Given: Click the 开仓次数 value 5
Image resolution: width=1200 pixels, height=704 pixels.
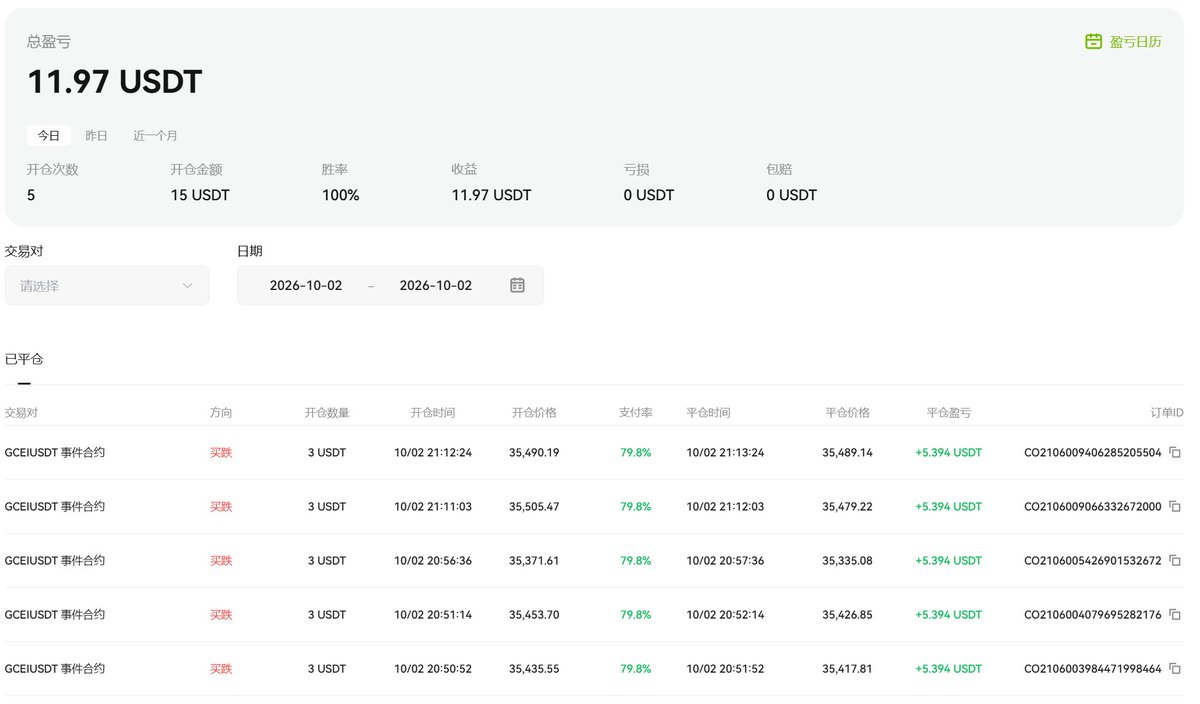Looking at the screenshot, I should coord(31,195).
